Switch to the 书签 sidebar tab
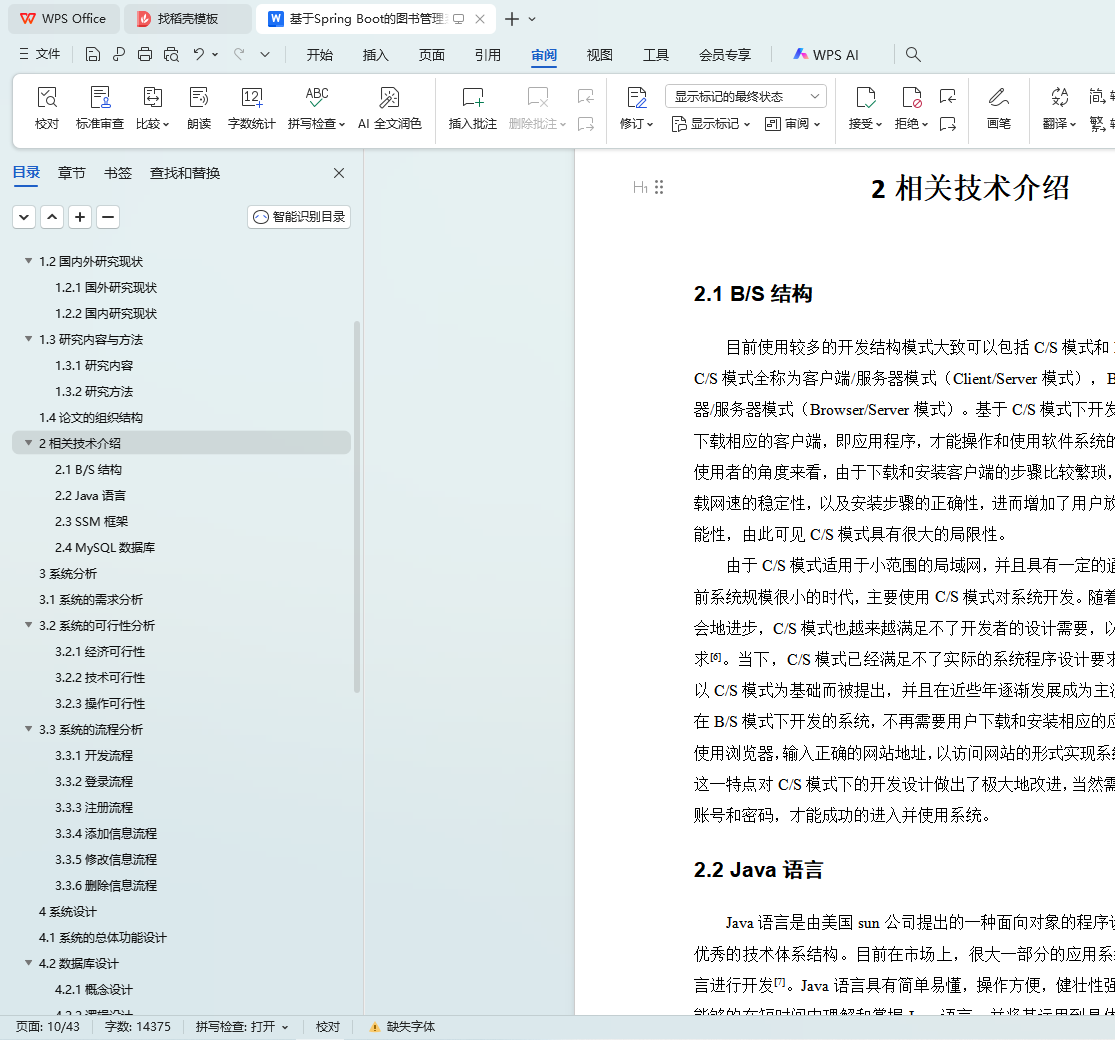The width and height of the screenshot is (1115, 1040). (x=117, y=173)
